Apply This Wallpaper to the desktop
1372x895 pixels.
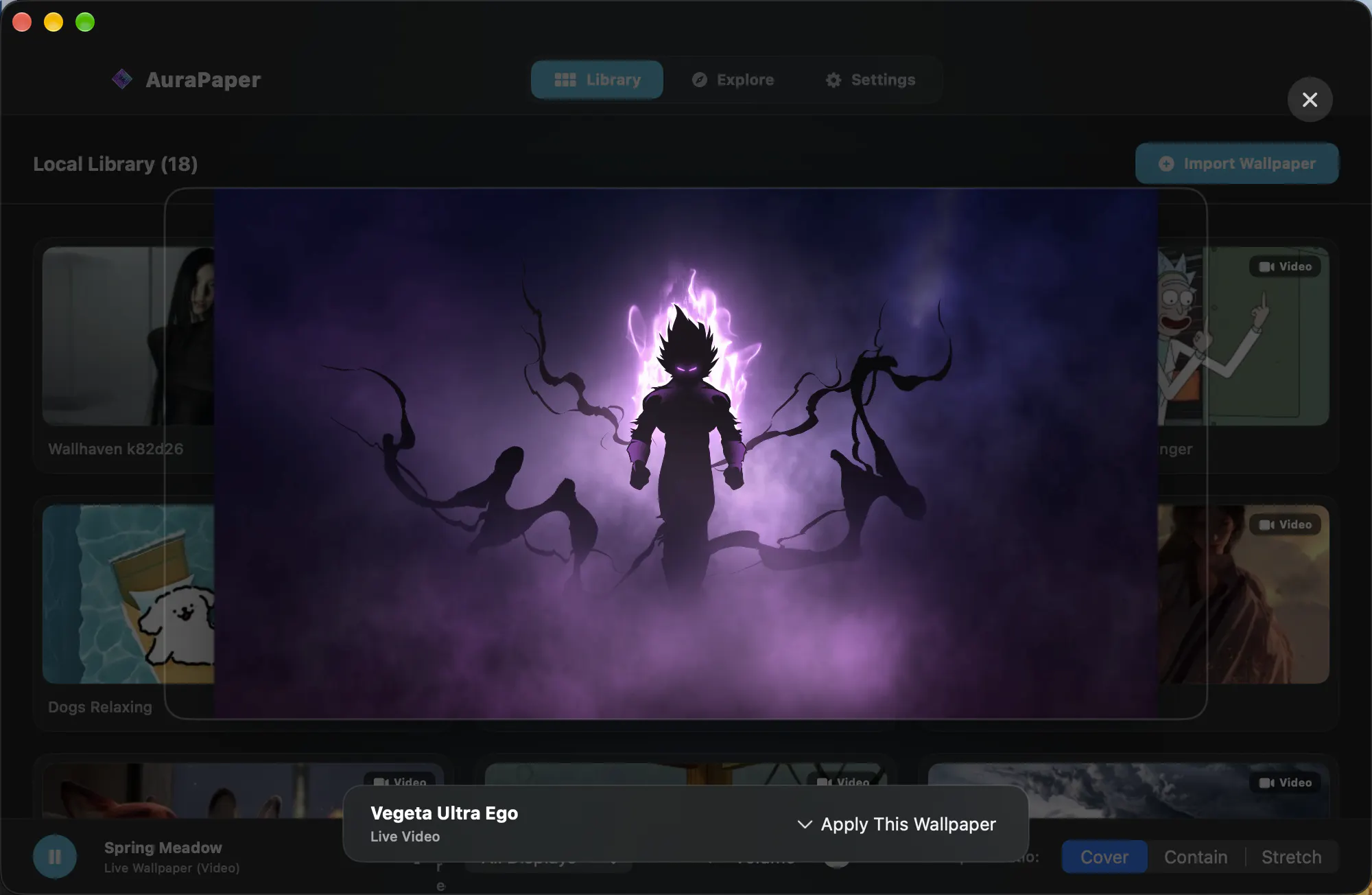tap(897, 824)
